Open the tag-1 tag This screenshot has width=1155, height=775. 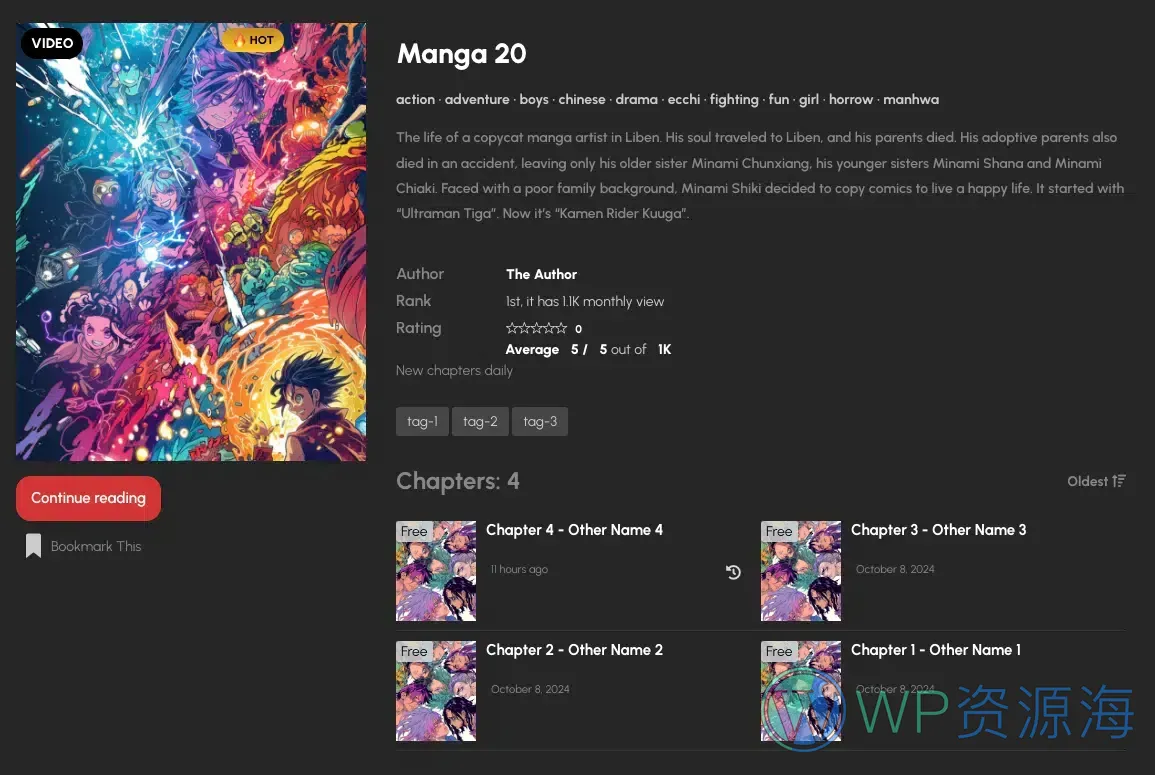pos(422,421)
